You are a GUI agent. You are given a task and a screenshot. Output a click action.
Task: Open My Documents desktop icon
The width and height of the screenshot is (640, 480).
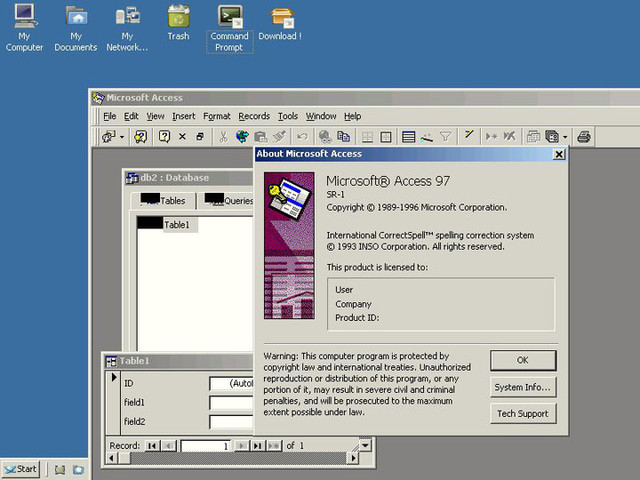pos(76,28)
